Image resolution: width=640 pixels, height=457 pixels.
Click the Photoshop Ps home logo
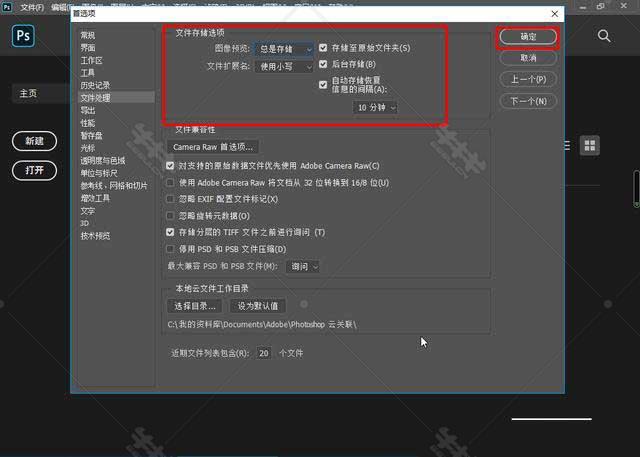pyautogui.click(x=23, y=36)
